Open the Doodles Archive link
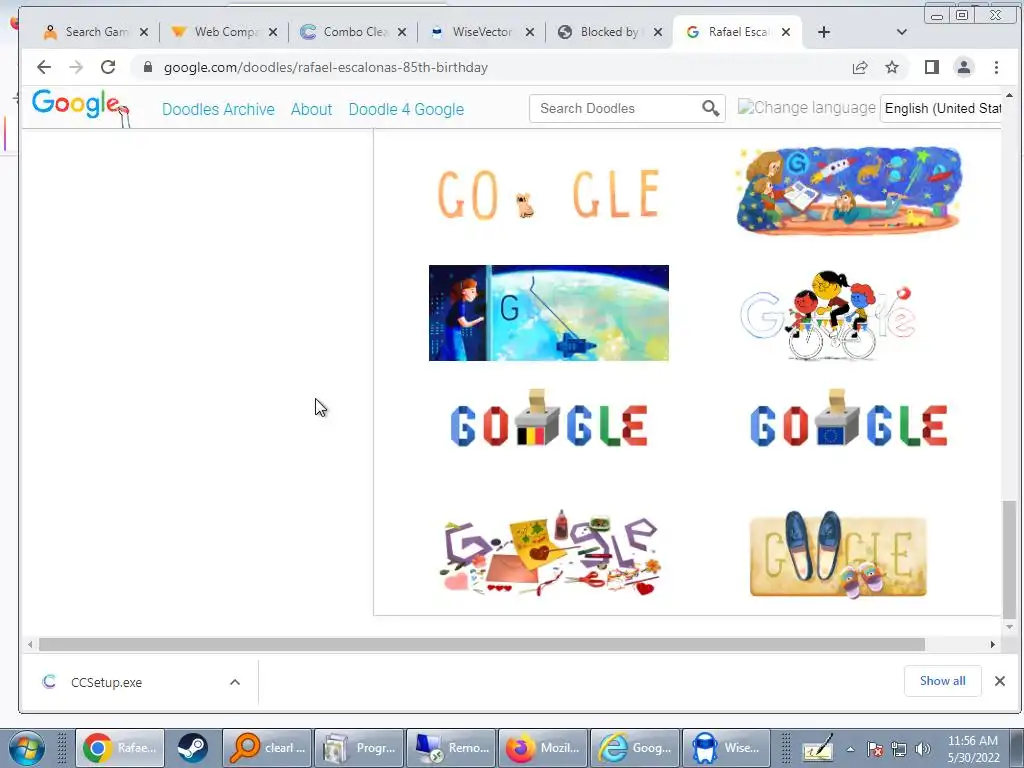 coord(218,109)
